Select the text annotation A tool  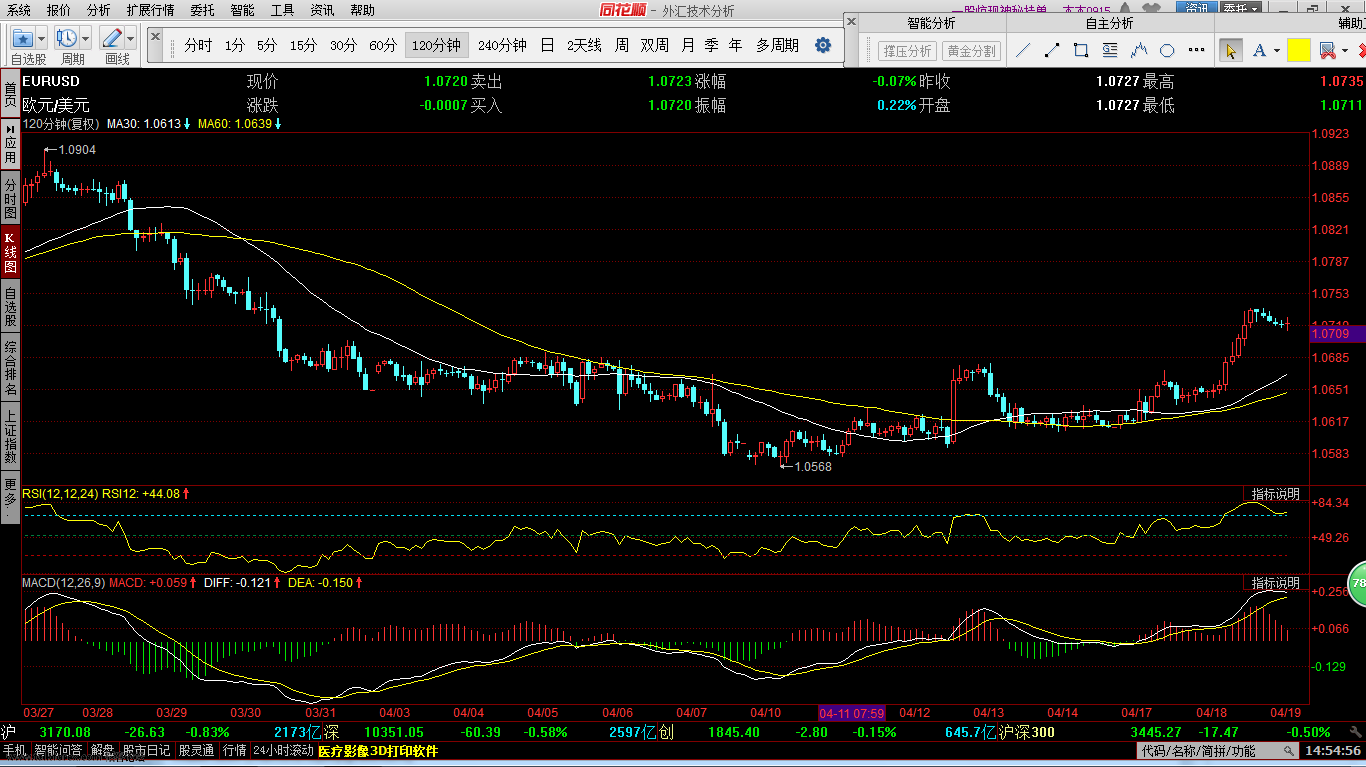pyautogui.click(x=1259, y=50)
